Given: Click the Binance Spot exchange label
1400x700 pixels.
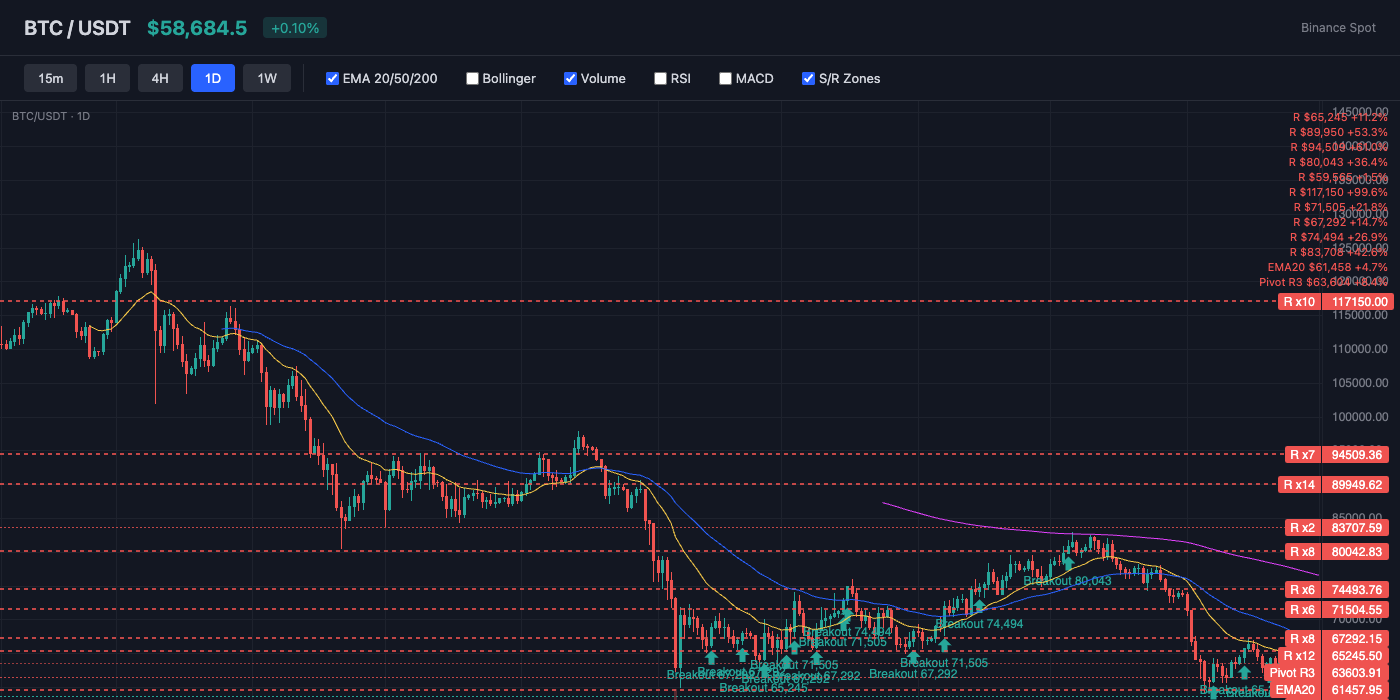Looking at the screenshot, I should tap(1338, 28).
